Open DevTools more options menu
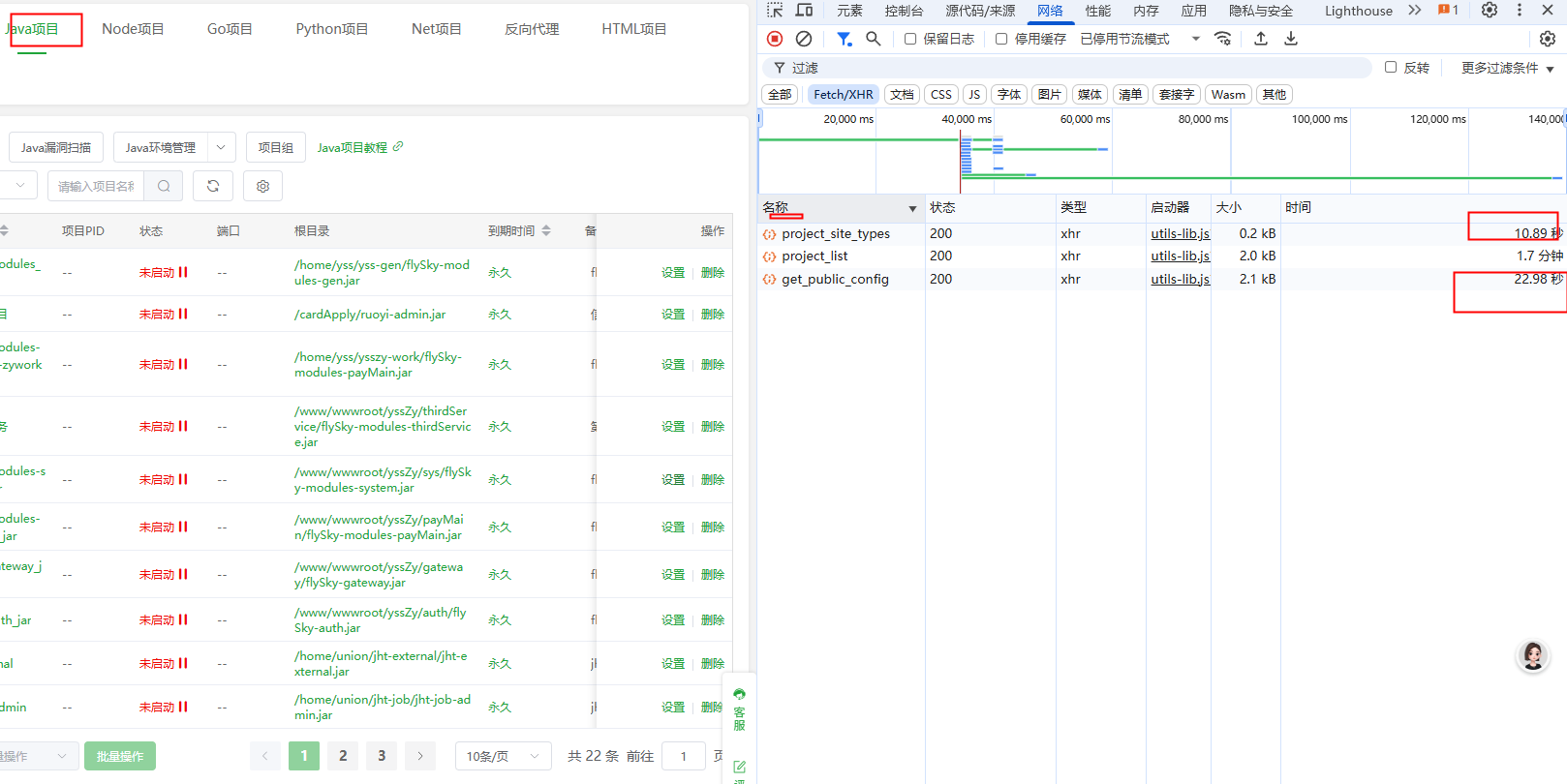The width and height of the screenshot is (1567, 784). [1519, 10]
